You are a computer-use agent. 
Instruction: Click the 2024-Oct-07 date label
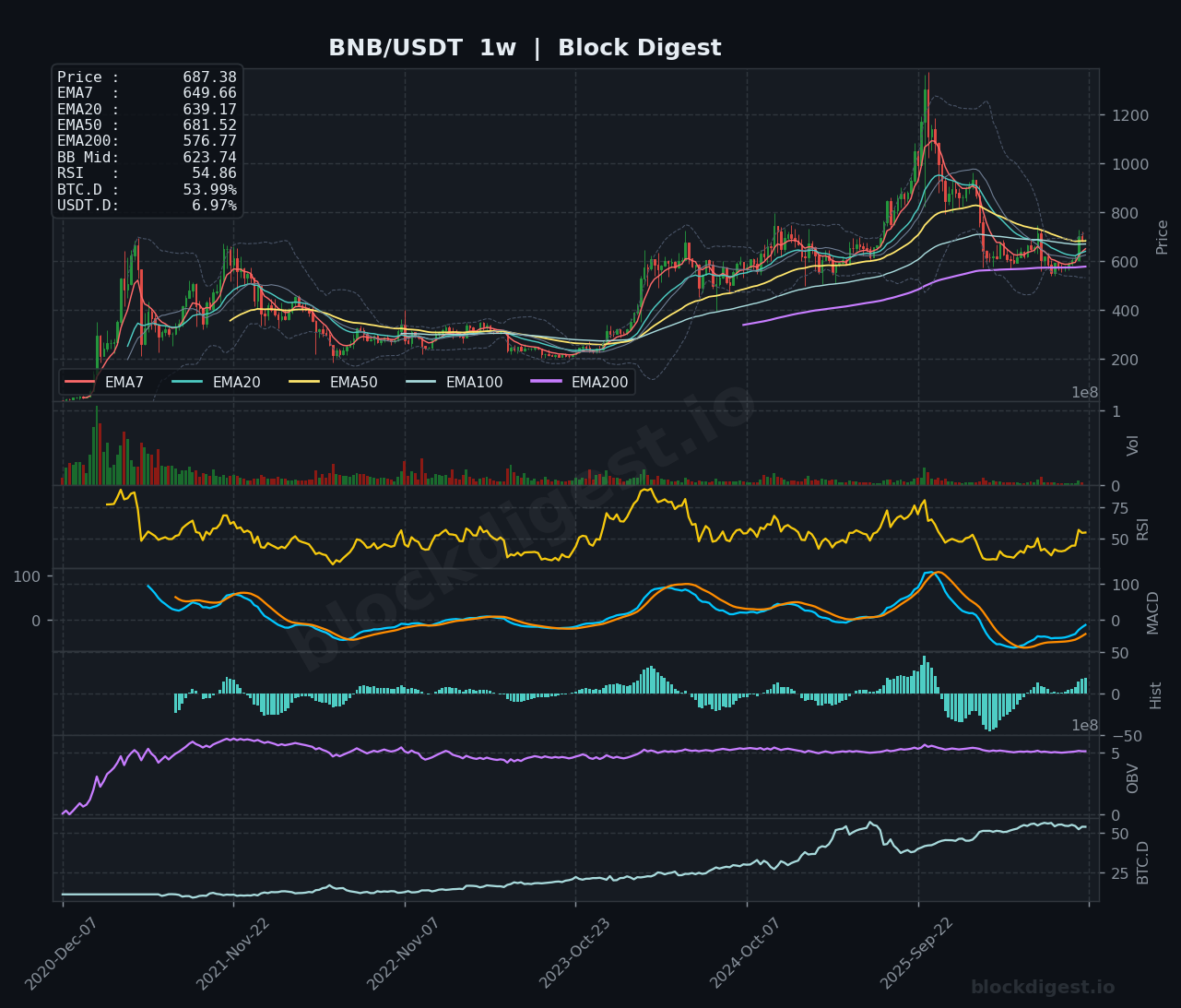click(743, 954)
